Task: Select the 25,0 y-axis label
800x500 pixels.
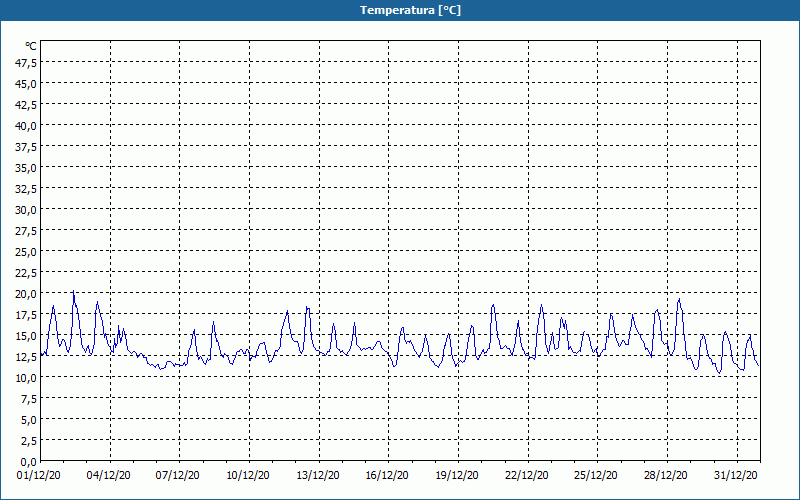Action: click(27, 252)
